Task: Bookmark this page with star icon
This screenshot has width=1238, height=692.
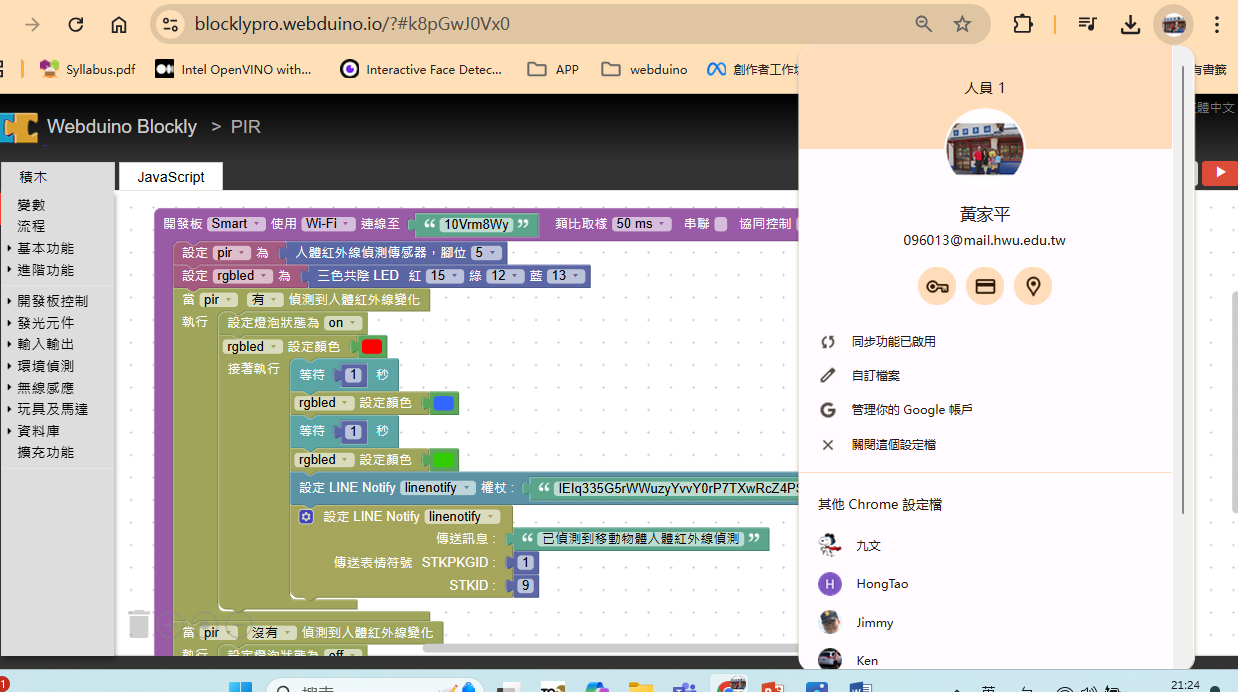Action: (962, 24)
